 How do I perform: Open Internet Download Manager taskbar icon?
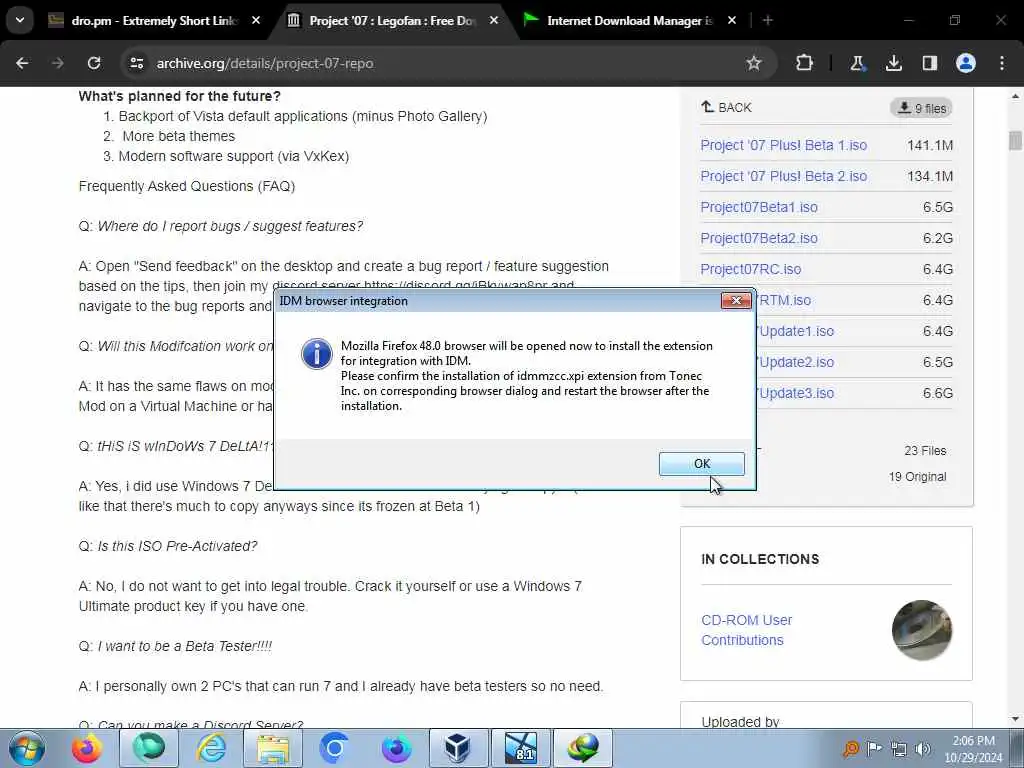tap(583, 748)
